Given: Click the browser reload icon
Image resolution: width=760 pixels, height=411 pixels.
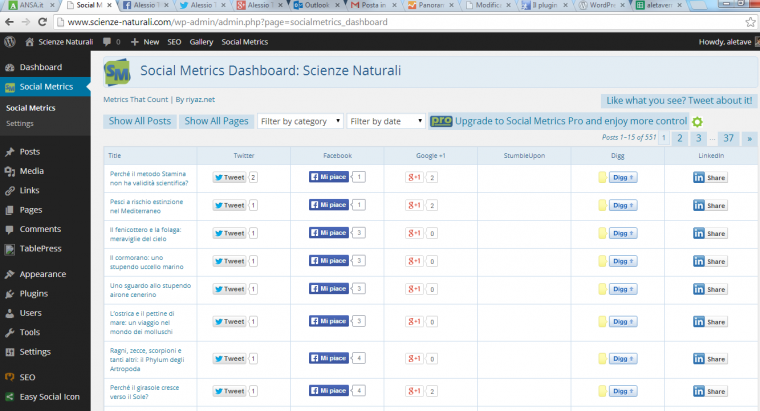Looking at the screenshot, I should [x=42, y=22].
